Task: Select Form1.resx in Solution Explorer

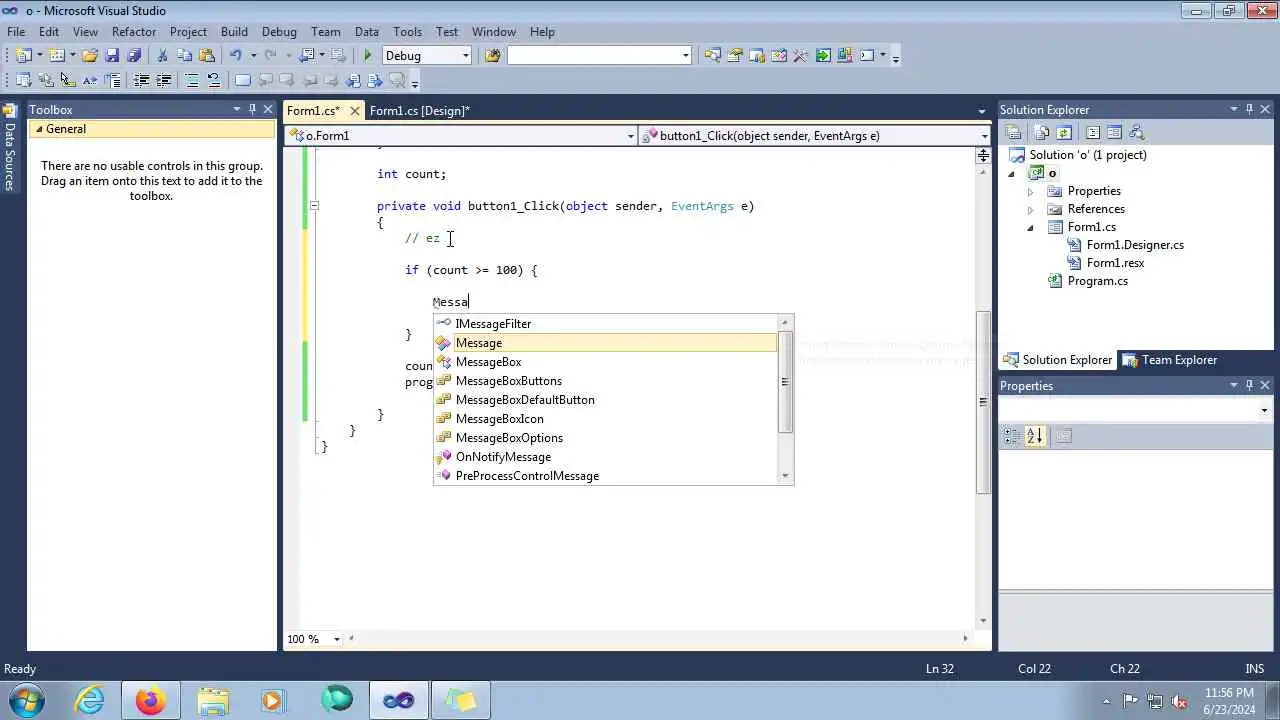Action: (1115, 263)
